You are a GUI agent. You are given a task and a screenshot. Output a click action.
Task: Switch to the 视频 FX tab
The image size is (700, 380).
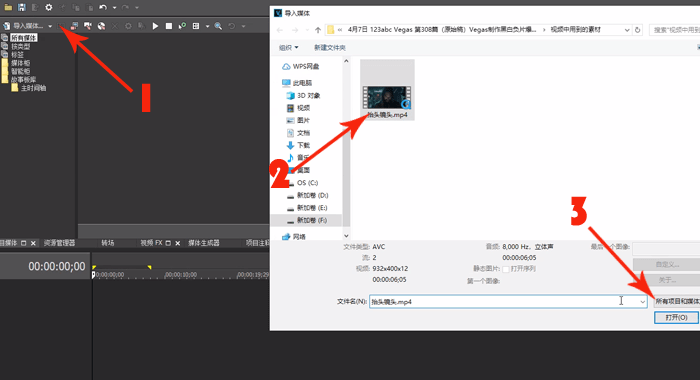tap(151, 243)
